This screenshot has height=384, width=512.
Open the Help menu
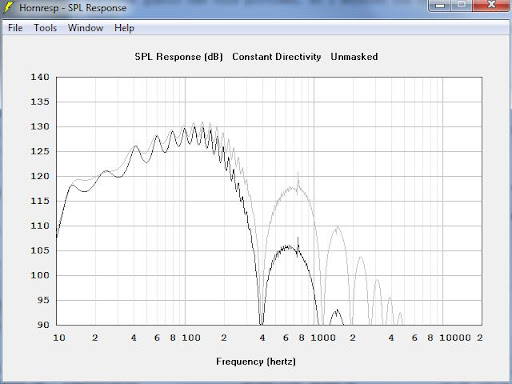(x=124, y=28)
